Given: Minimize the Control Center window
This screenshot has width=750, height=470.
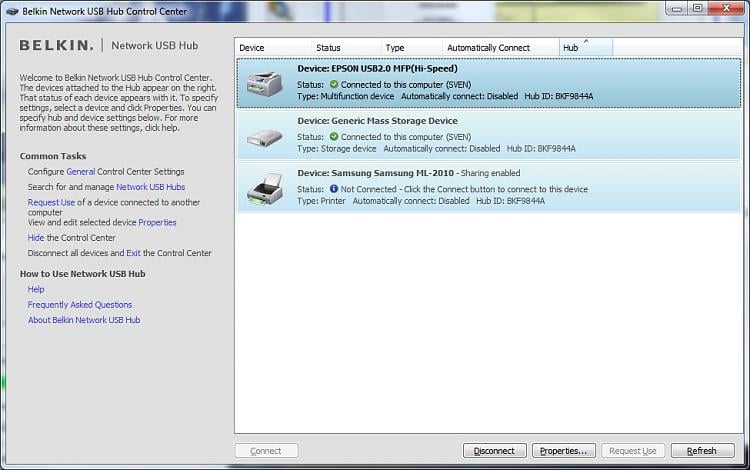Looking at the screenshot, I should click(677, 8).
